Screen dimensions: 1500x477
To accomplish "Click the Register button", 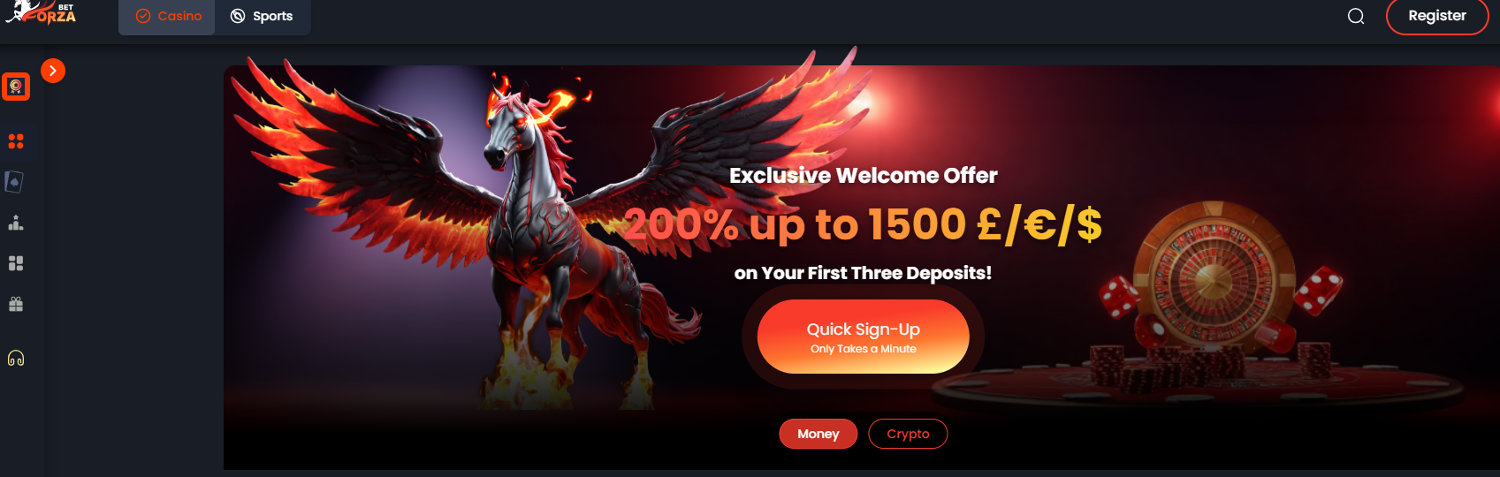I will click(1437, 16).
